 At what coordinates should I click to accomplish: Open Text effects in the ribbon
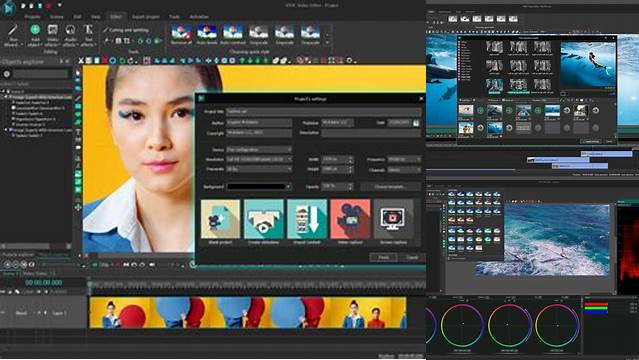pos(88,35)
